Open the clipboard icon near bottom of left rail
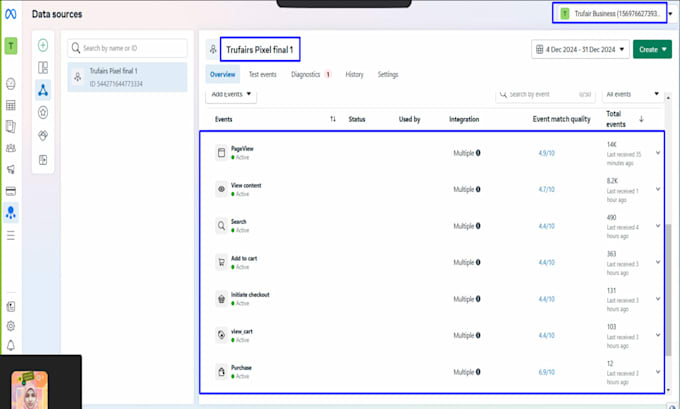 (11, 307)
